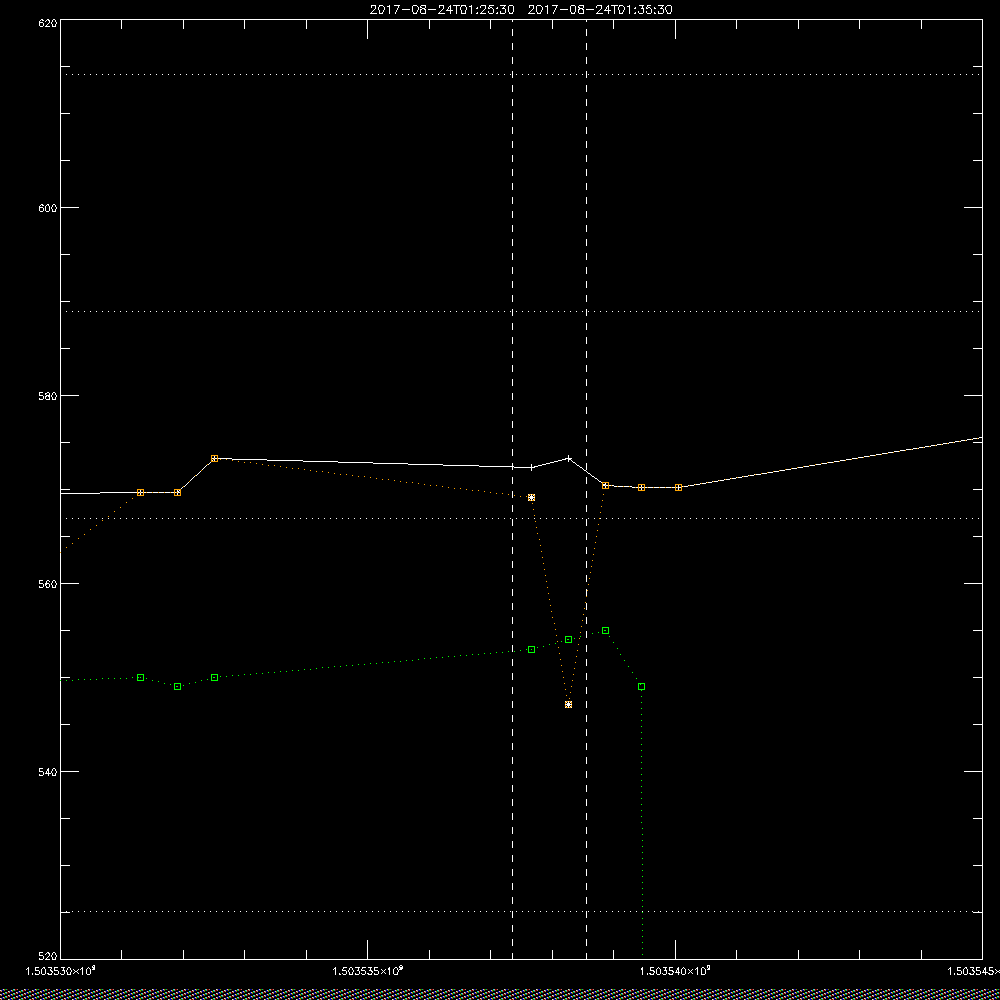Select the 560 y-axis label
Screen dimensions: 1000x1000
pos(48,584)
